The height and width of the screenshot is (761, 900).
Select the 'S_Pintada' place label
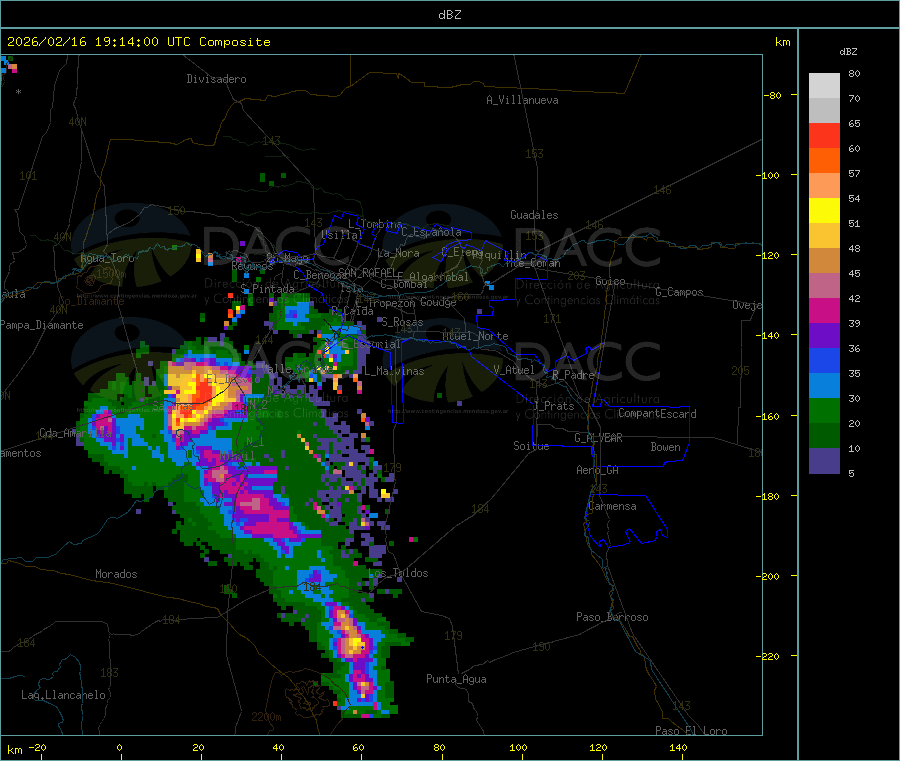point(267,289)
